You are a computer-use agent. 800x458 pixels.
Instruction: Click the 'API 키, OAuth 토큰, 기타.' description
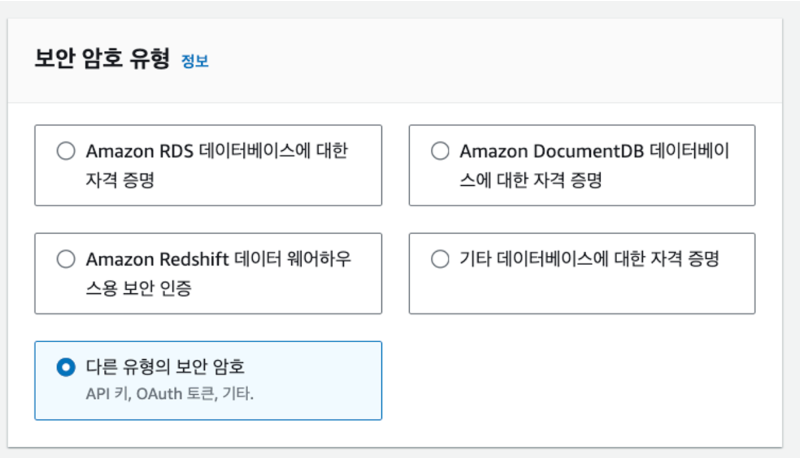coord(169,394)
